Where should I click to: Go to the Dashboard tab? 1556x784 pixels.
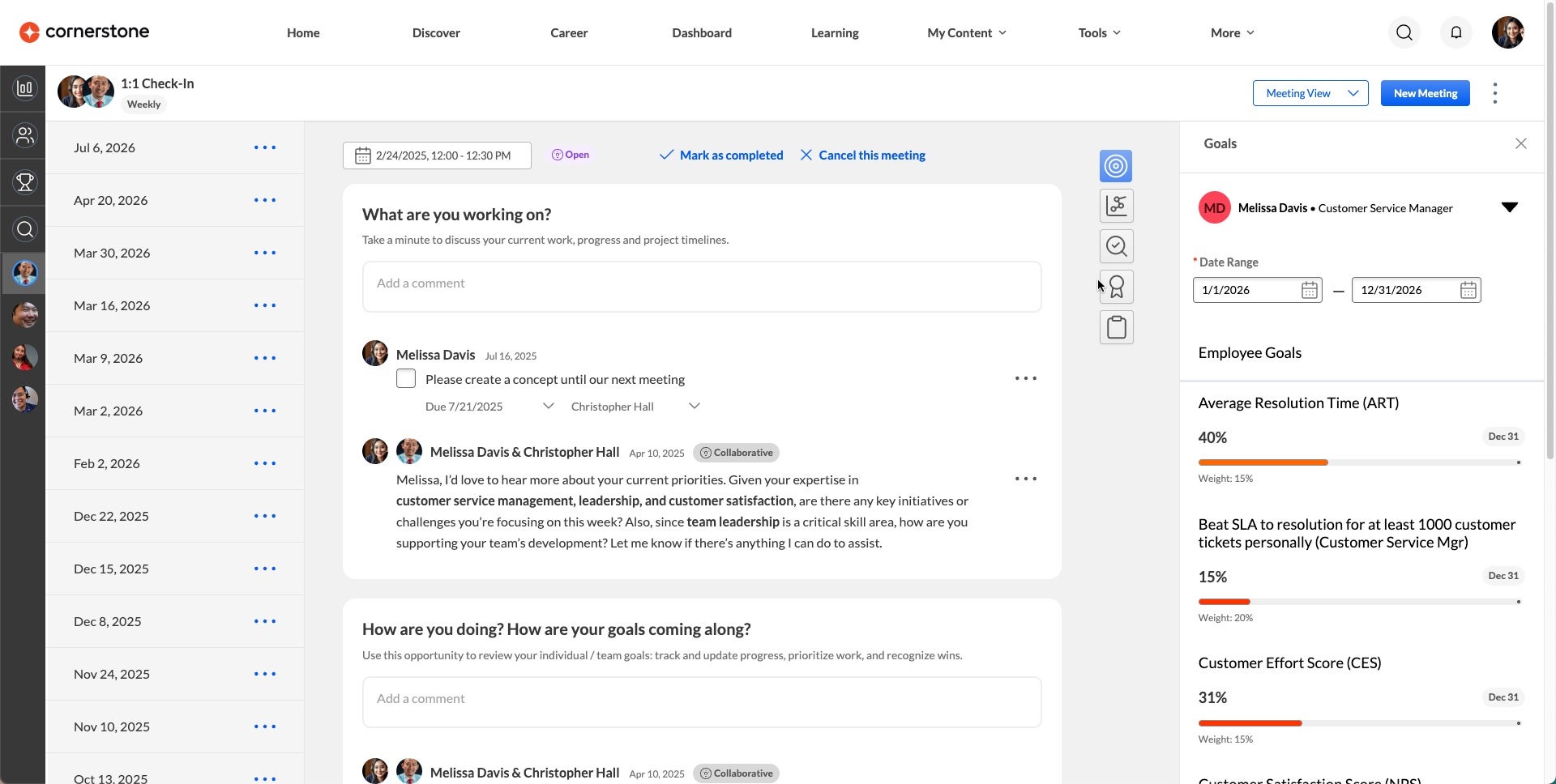pos(702,32)
